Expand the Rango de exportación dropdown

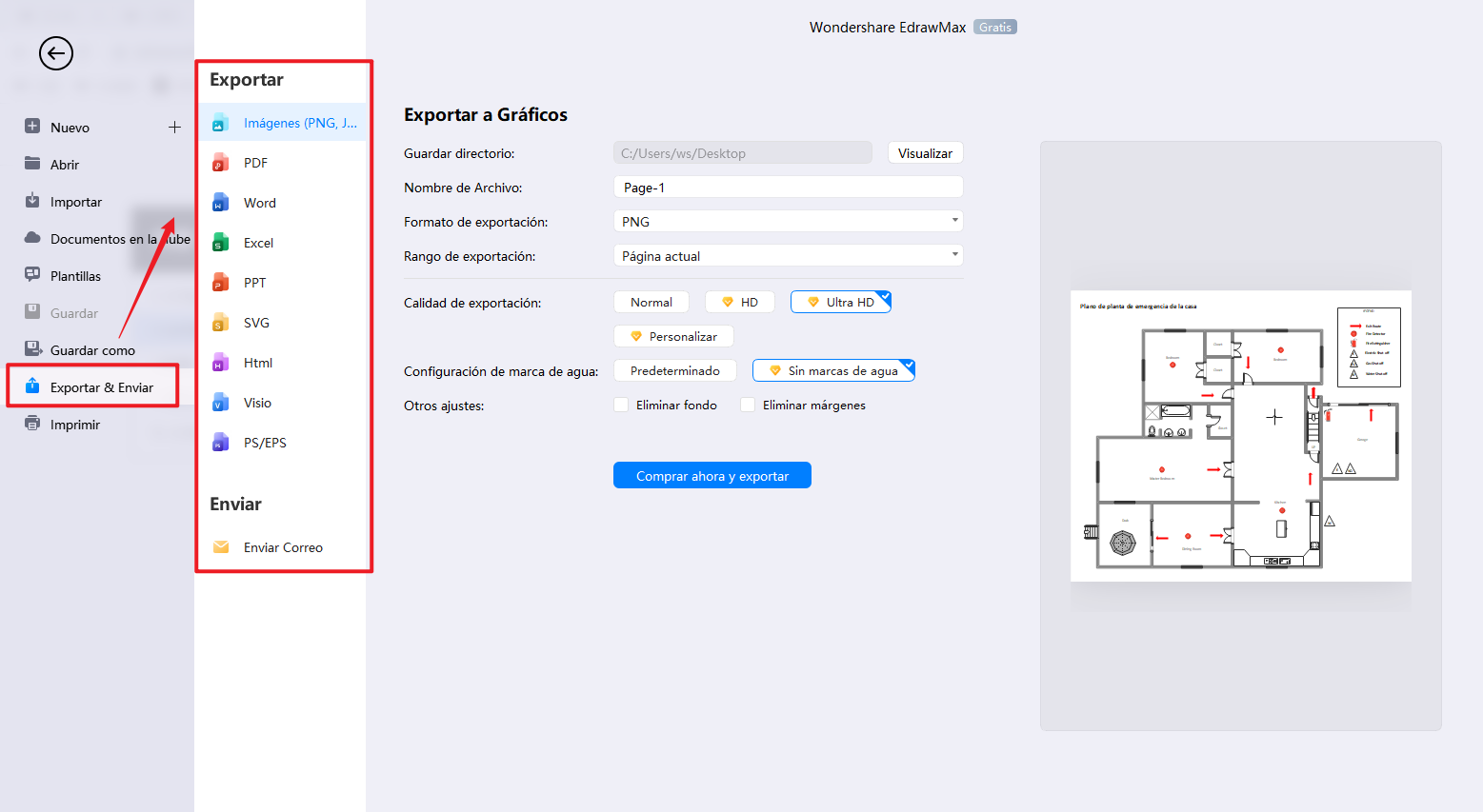pyautogui.click(x=788, y=256)
